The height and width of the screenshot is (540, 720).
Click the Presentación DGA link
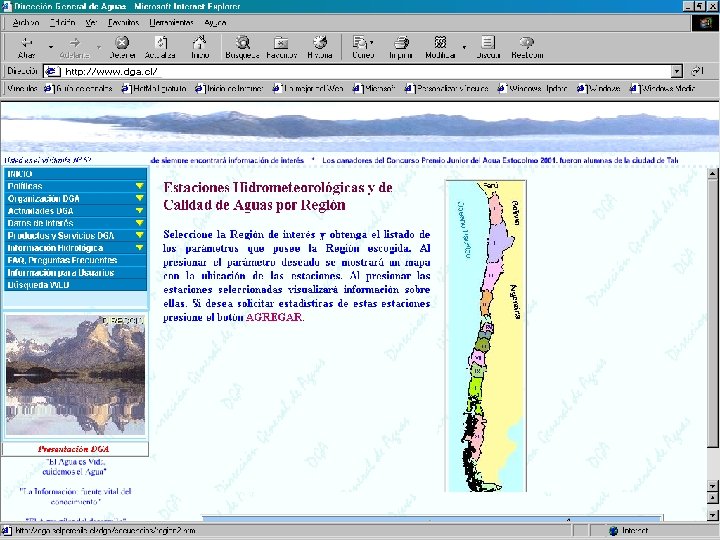(73, 449)
